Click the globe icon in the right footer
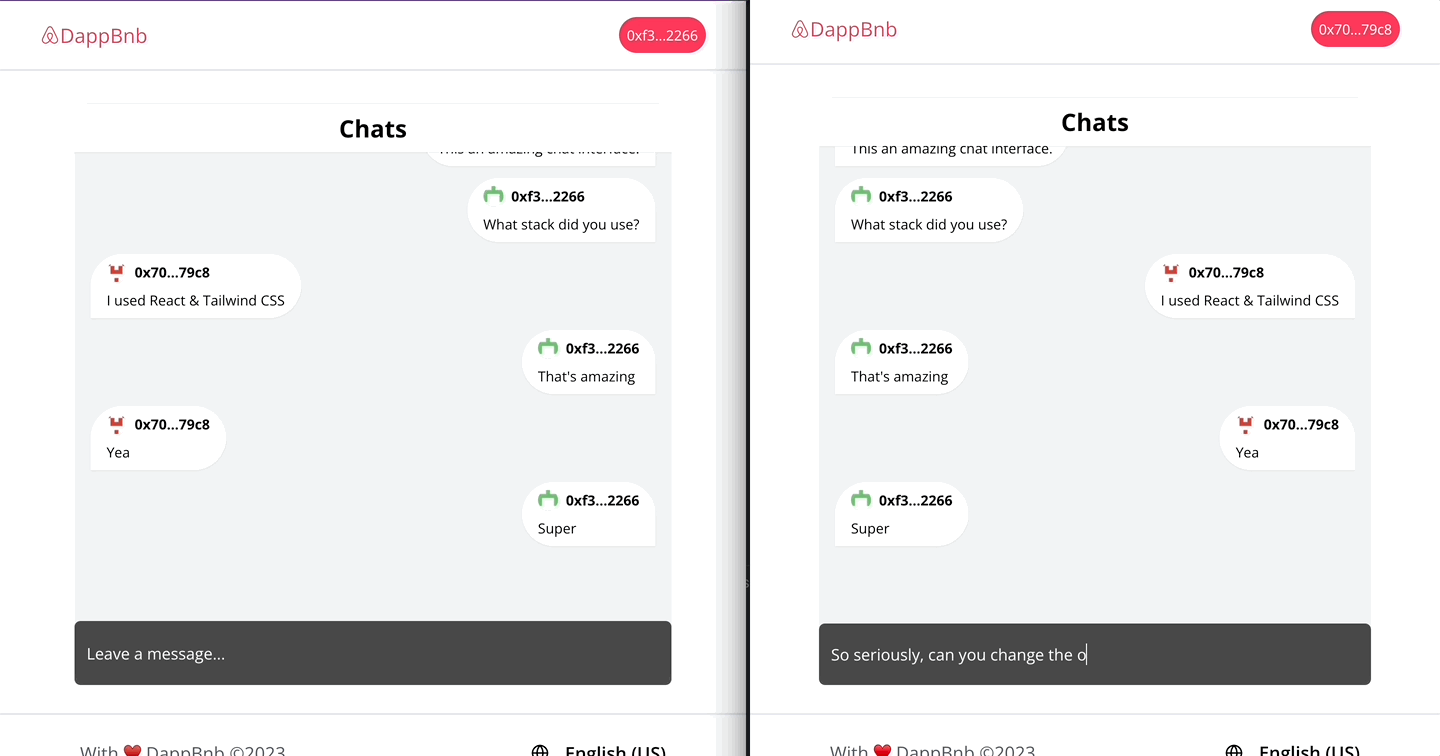1440x756 pixels. coord(1234,750)
